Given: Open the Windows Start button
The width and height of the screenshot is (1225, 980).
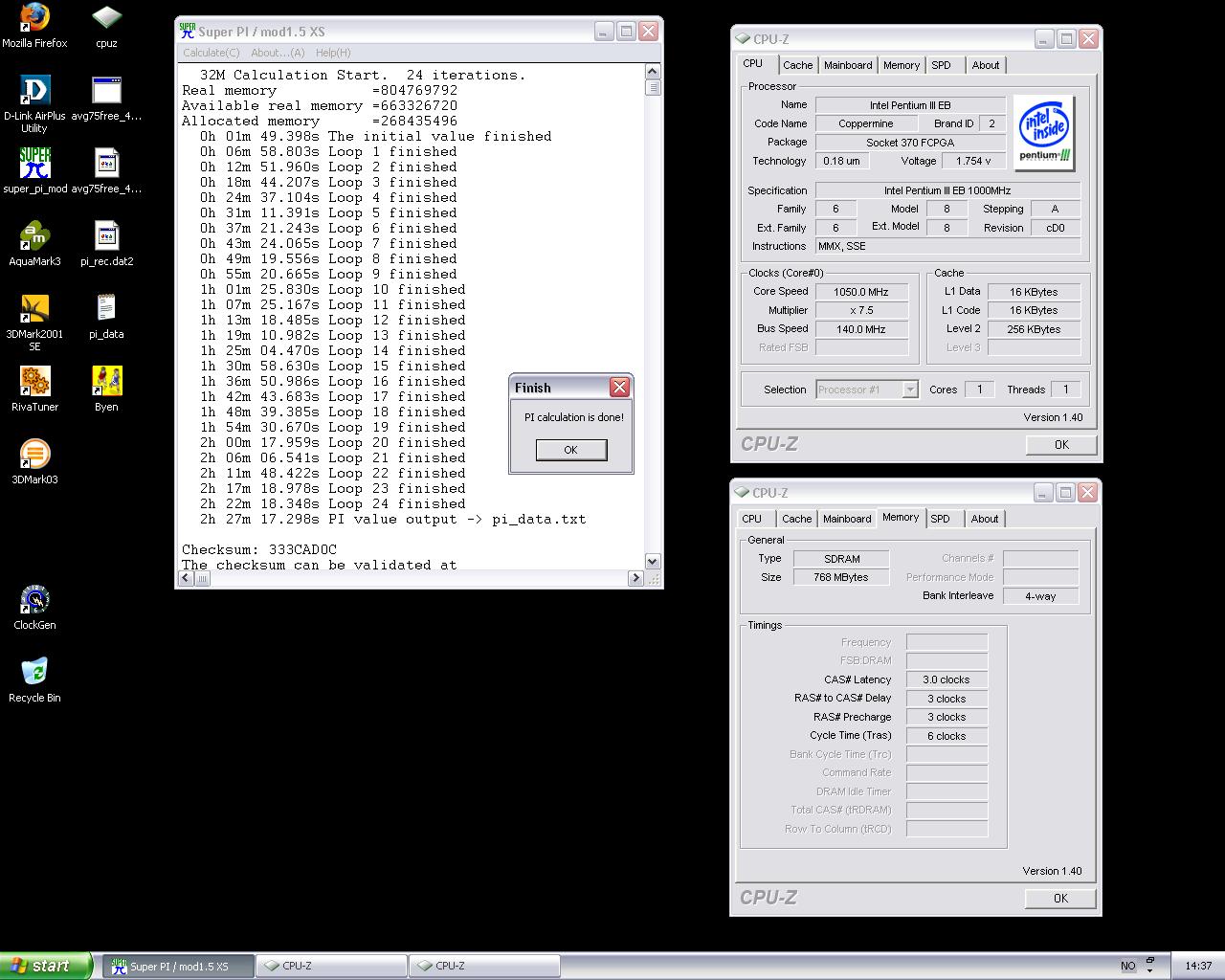Looking at the screenshot, I should pyautogui.click(x=46, y=966).
